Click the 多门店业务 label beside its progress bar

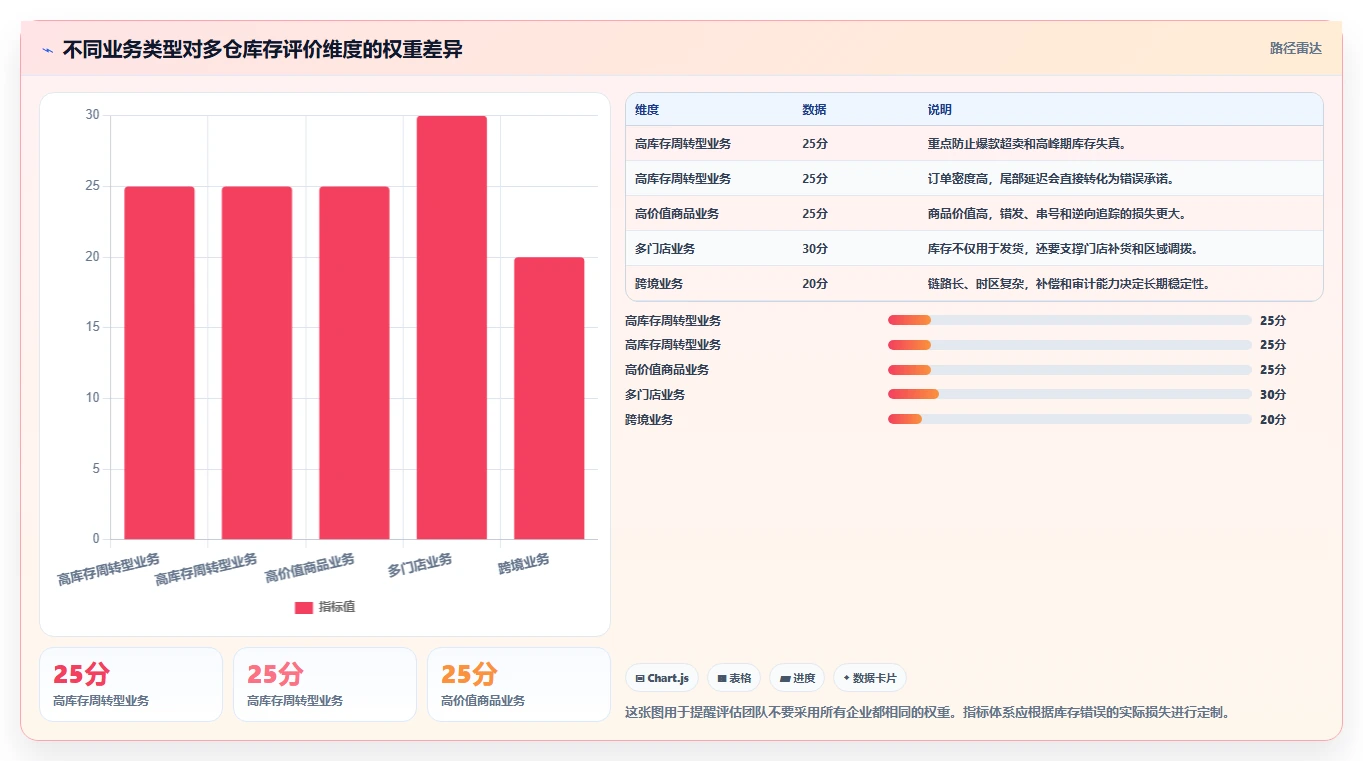pos(655,395)
